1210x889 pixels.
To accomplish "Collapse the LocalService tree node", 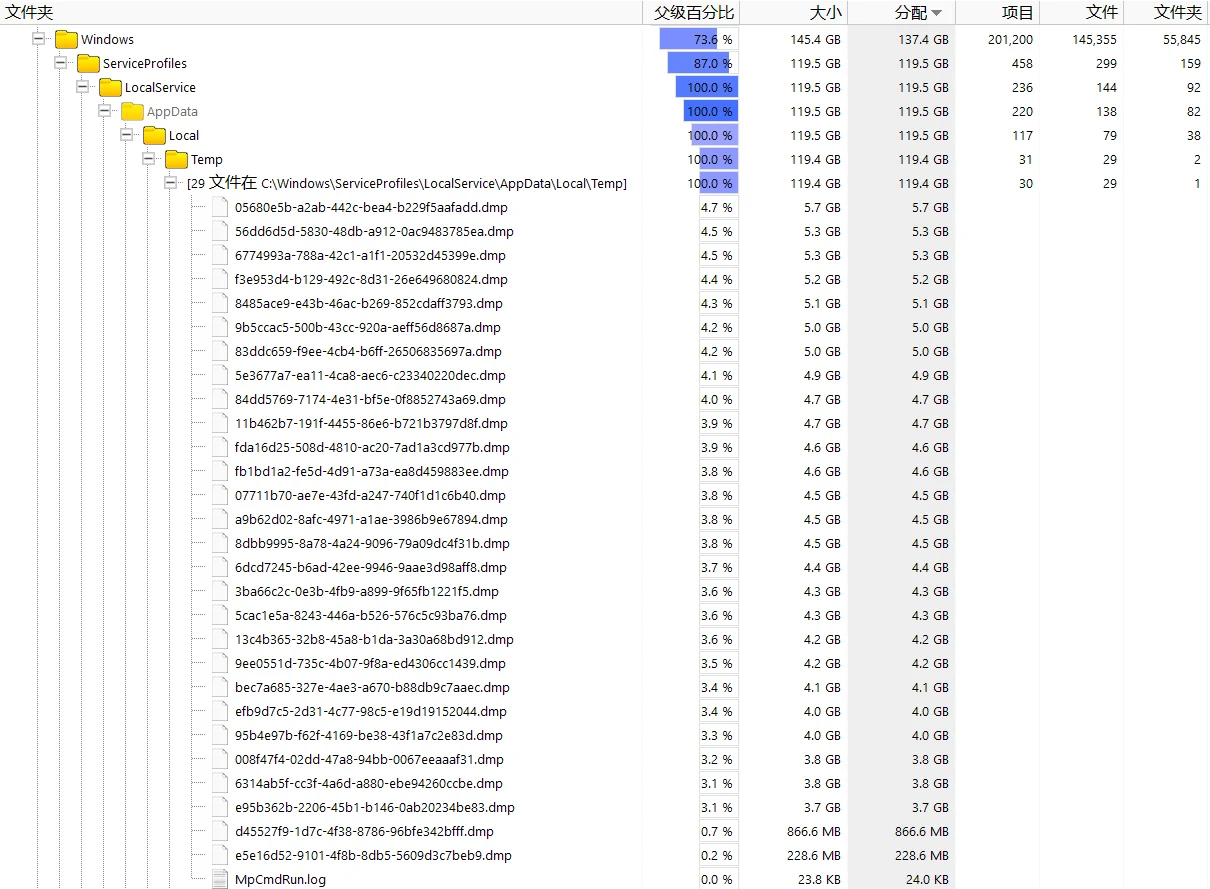I will (82, 87).
